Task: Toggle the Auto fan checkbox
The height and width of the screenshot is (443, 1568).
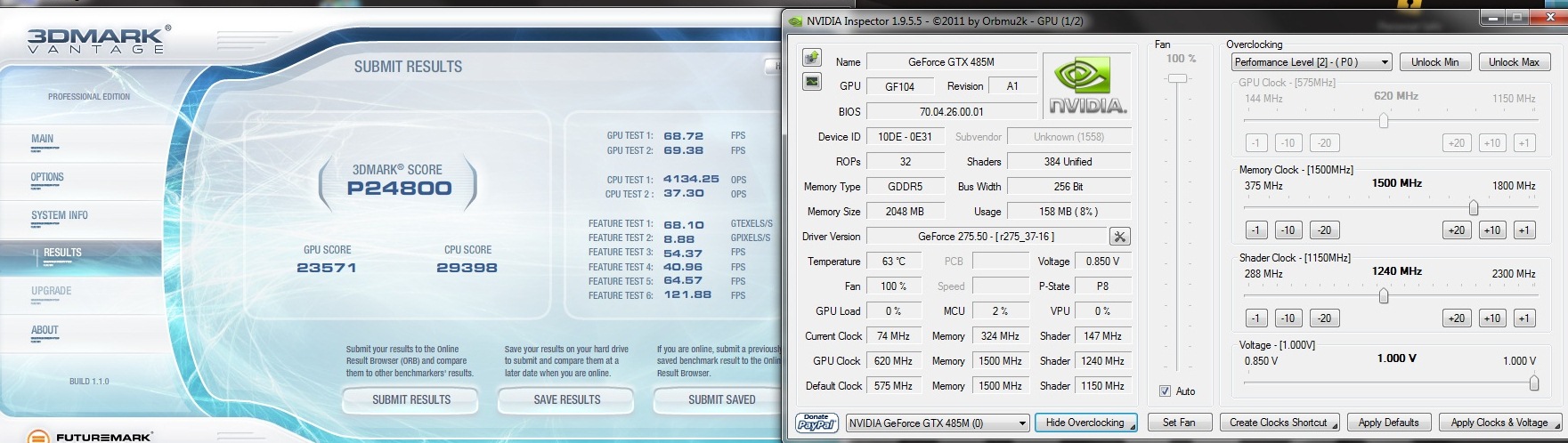Action: point(1165,391)
